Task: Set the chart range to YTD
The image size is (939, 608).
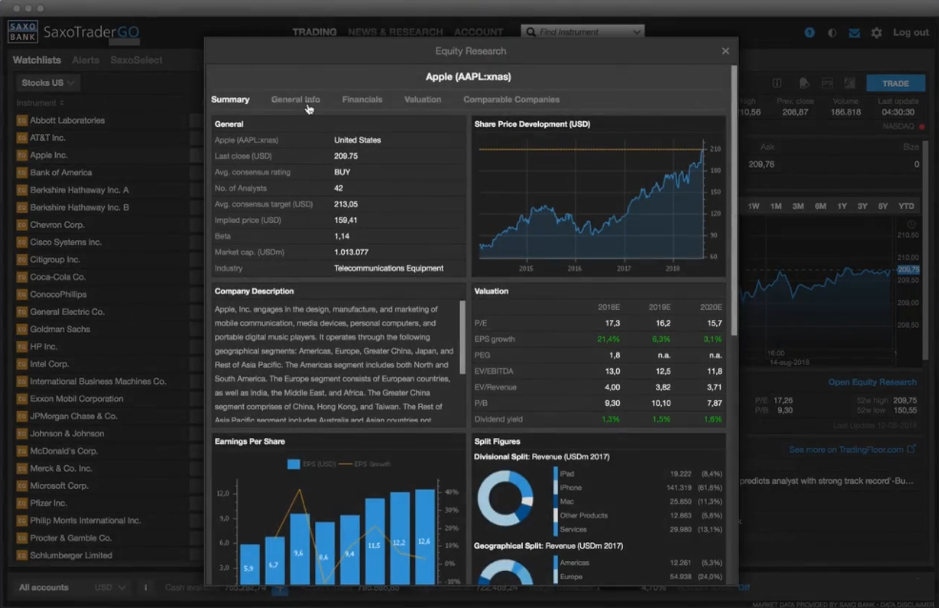Action: pos(906,206)
